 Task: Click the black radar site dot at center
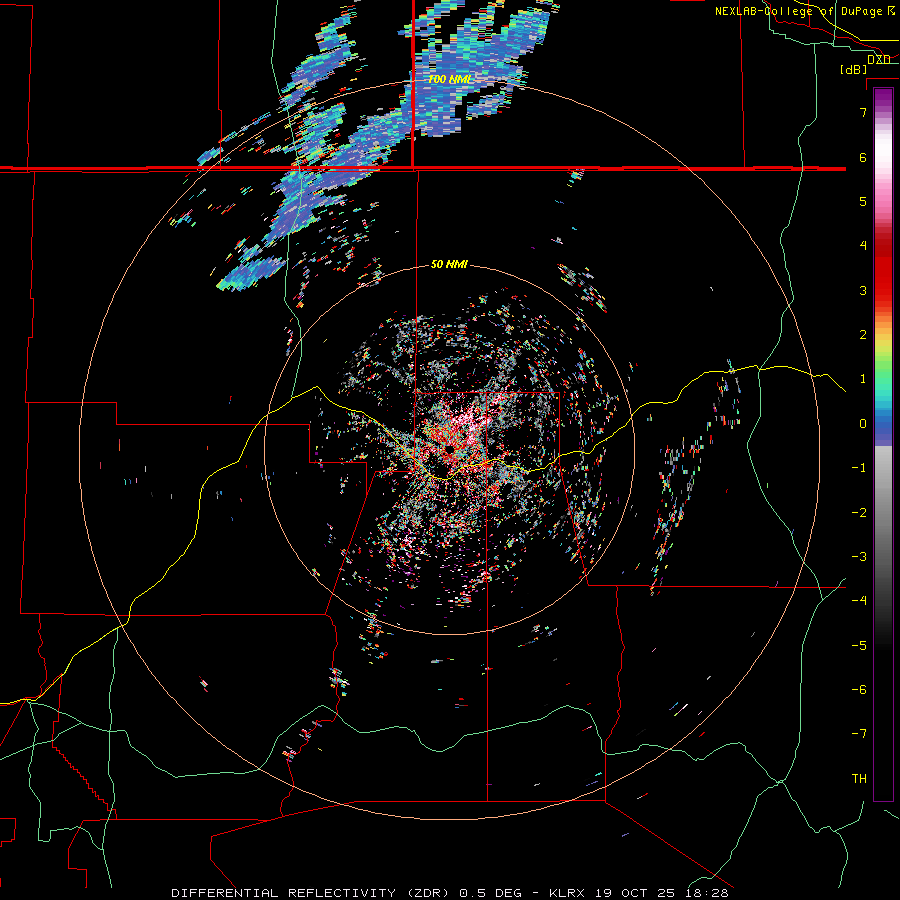click(x=449, y=449)
